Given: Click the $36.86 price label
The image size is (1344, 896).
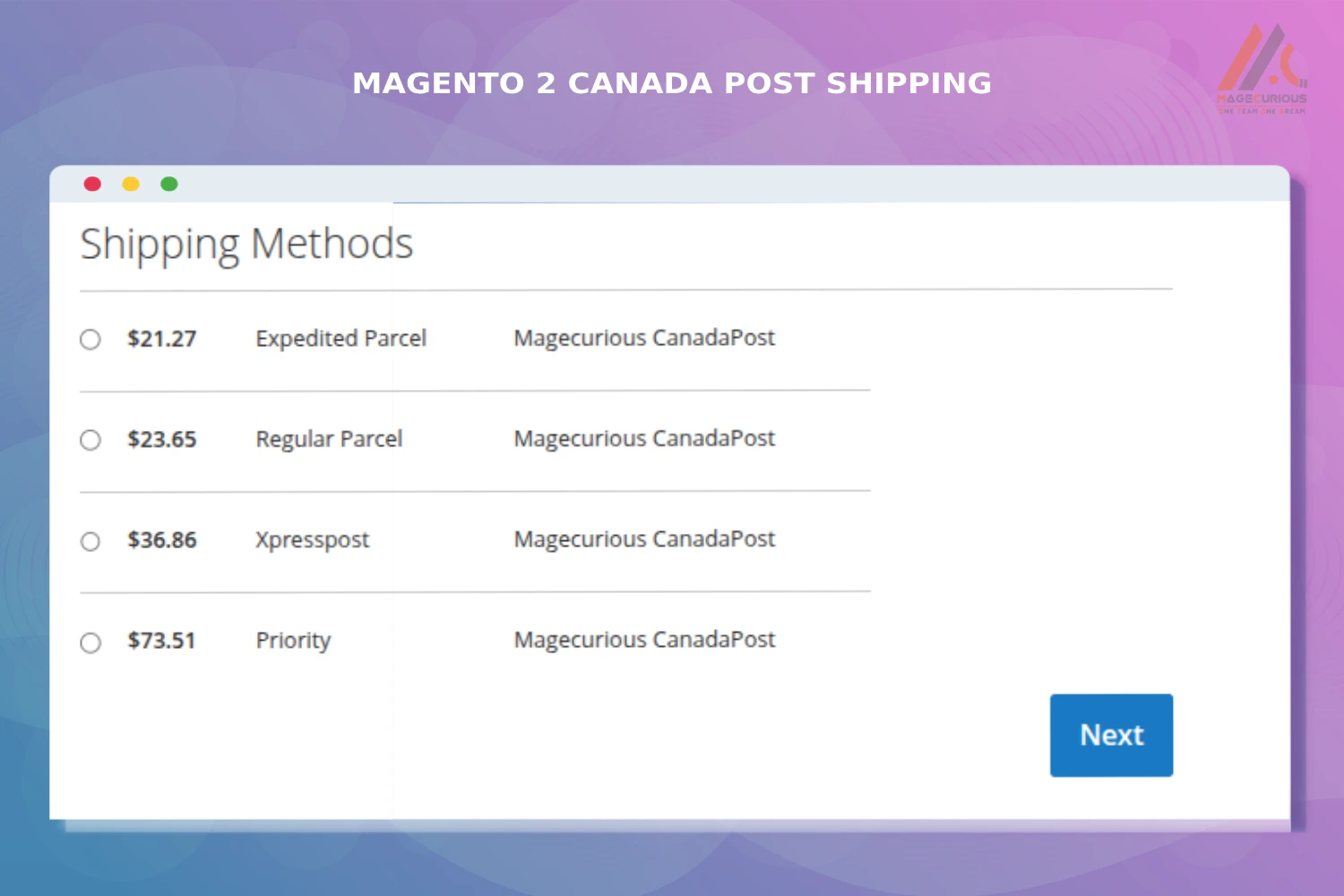Looking at the screenshot, I should pos(161,540).
